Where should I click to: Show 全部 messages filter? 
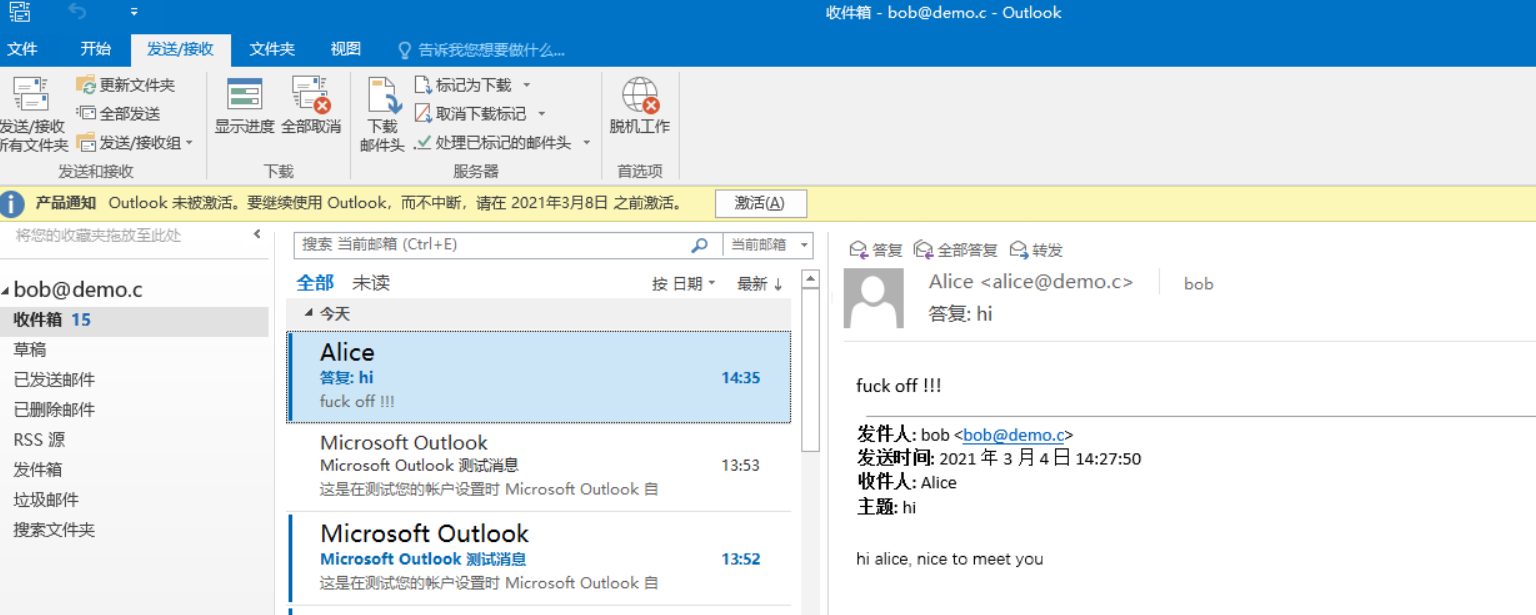point(315,283)
